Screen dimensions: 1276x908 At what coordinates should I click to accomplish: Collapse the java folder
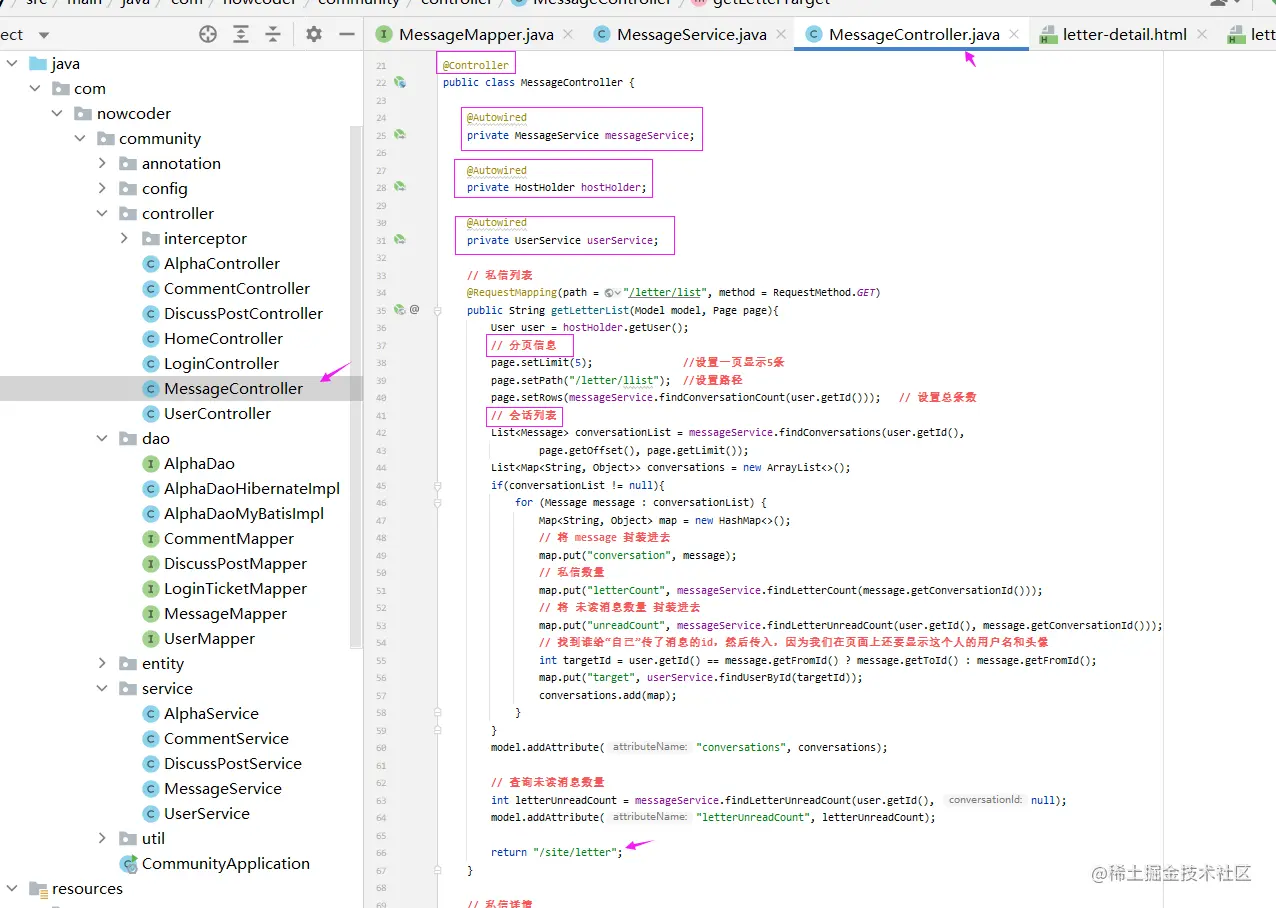tap(12, 64)
